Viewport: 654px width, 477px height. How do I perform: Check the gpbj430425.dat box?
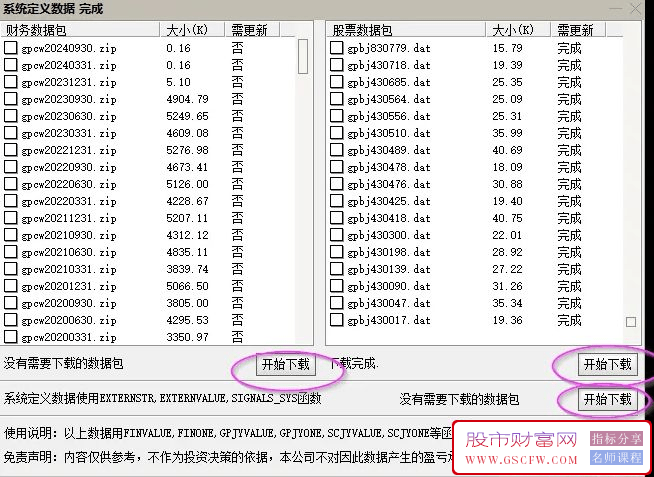tap(337, 201)
